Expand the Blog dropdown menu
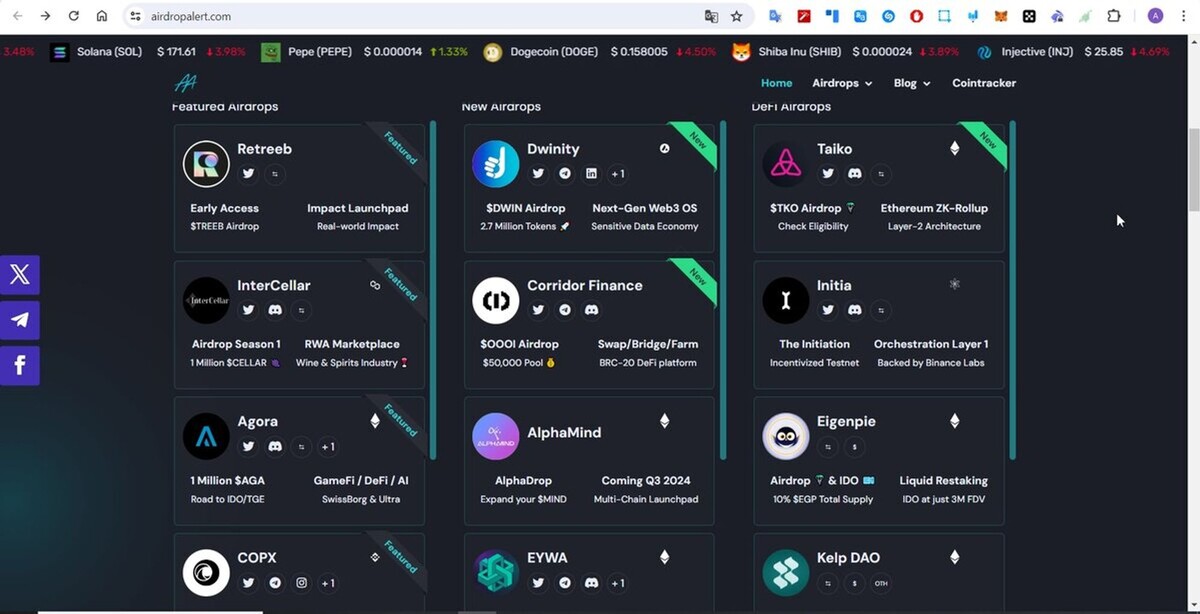1200x614 pixels. coord(912,83)
